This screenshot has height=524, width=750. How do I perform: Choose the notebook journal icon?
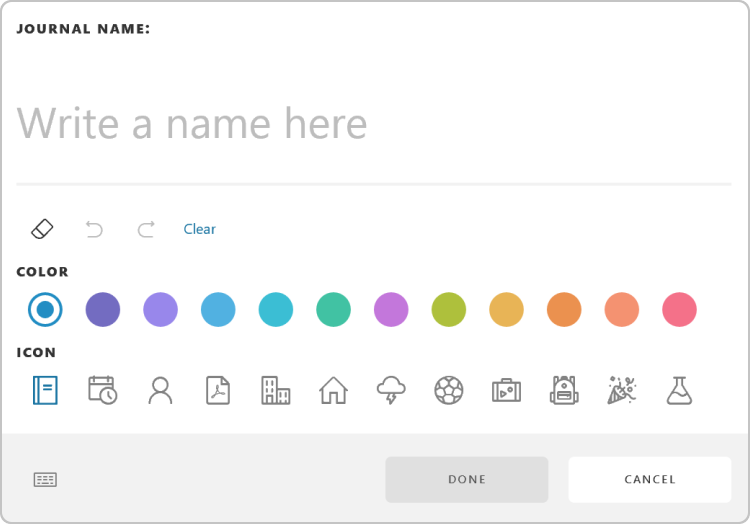(x=45, y=390)
